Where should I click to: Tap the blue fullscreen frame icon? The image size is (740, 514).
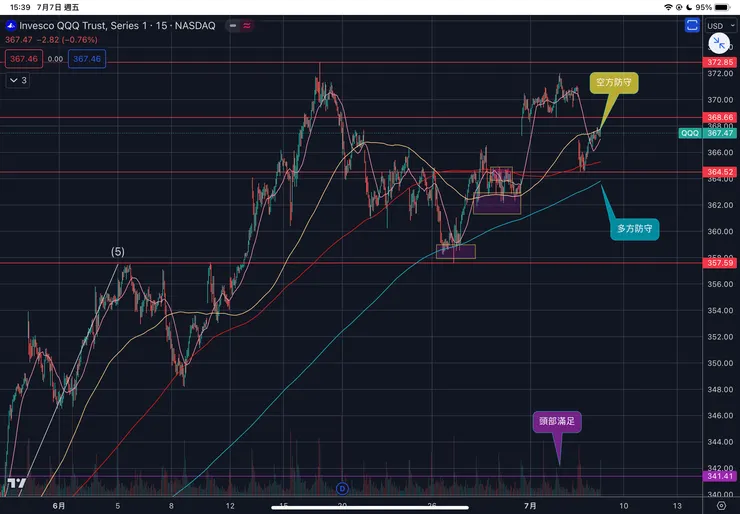point(692,25)
